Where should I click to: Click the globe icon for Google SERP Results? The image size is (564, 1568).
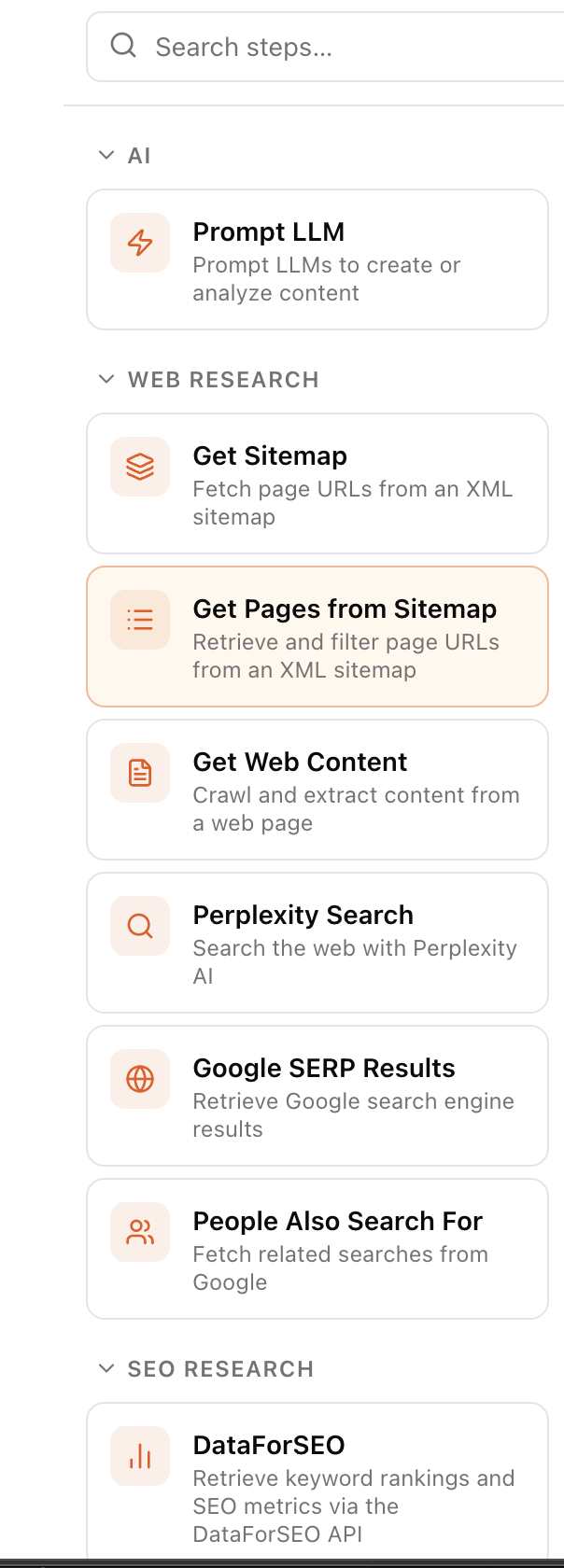pyautogui.click(x=140, y=1079)
